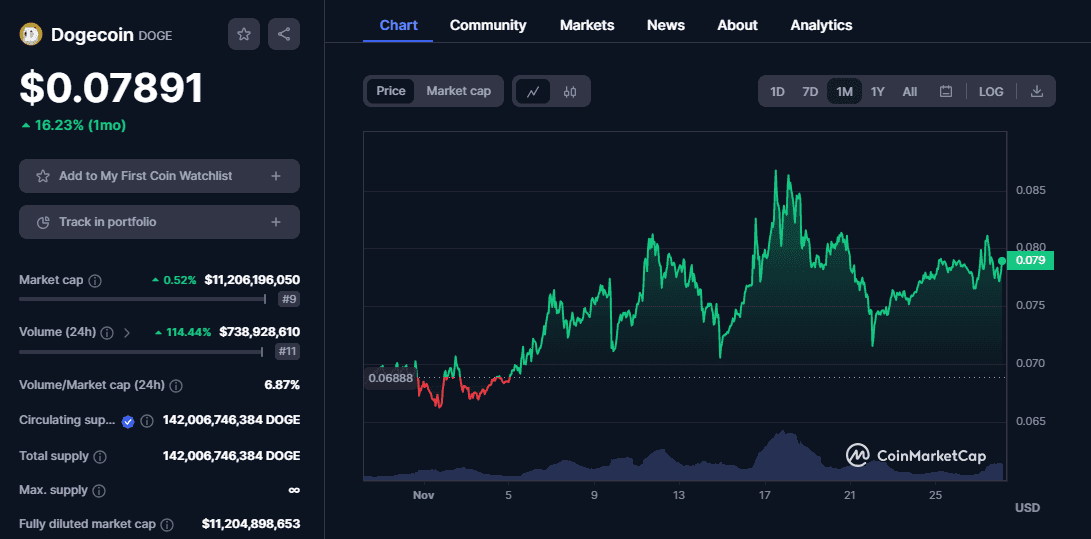Expand Add to My First Coin Watlist plus
This screenshot has height=539, width=1091.
click(276, 176)
